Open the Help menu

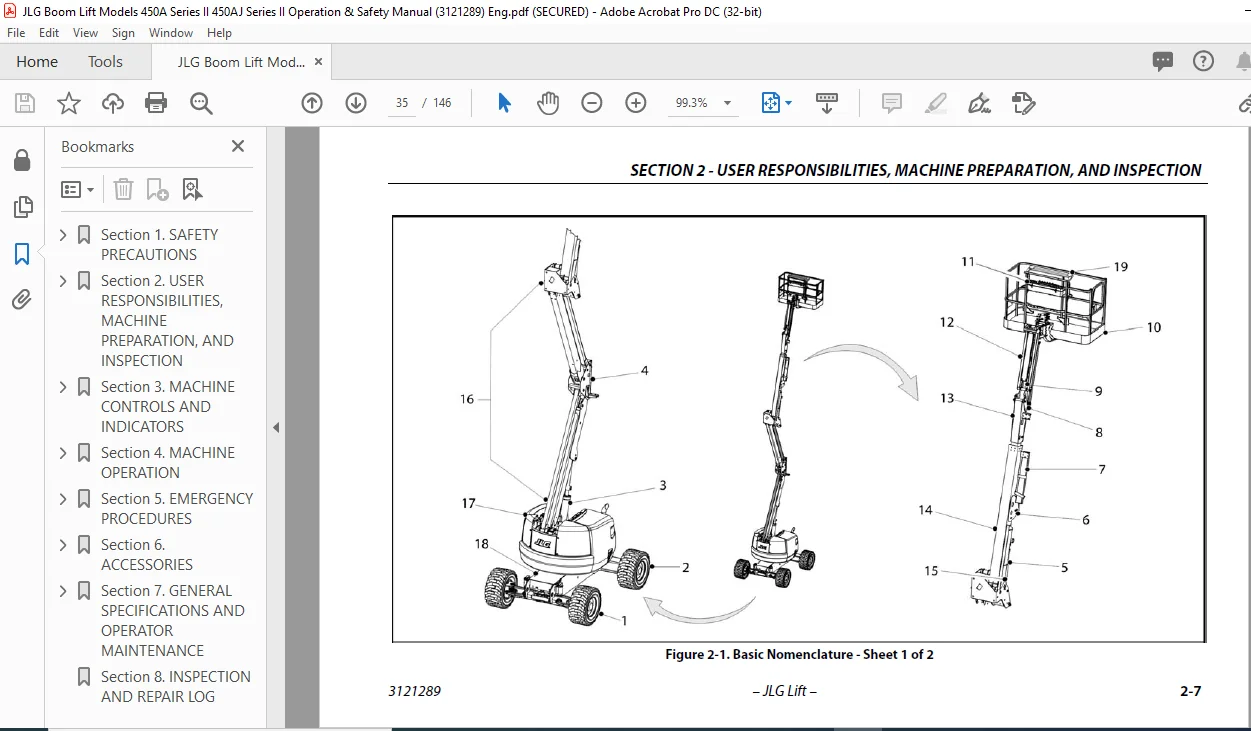219,33
